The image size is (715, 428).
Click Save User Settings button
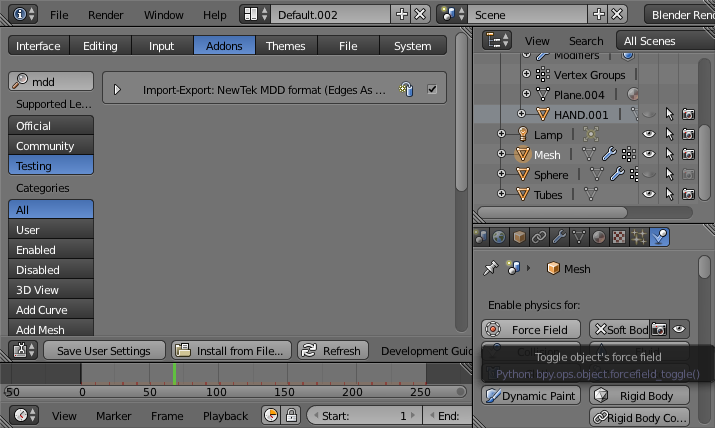[104, 350]
